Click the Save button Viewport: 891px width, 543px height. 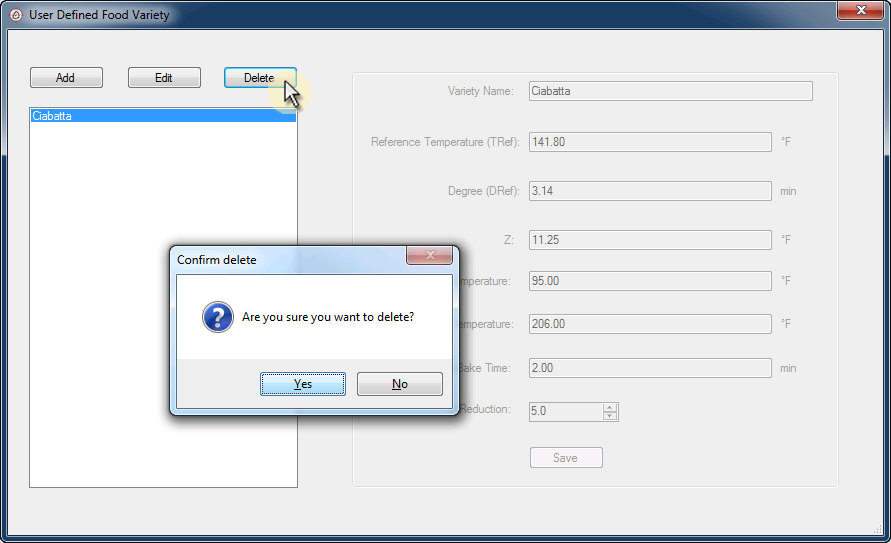point(565,458)
